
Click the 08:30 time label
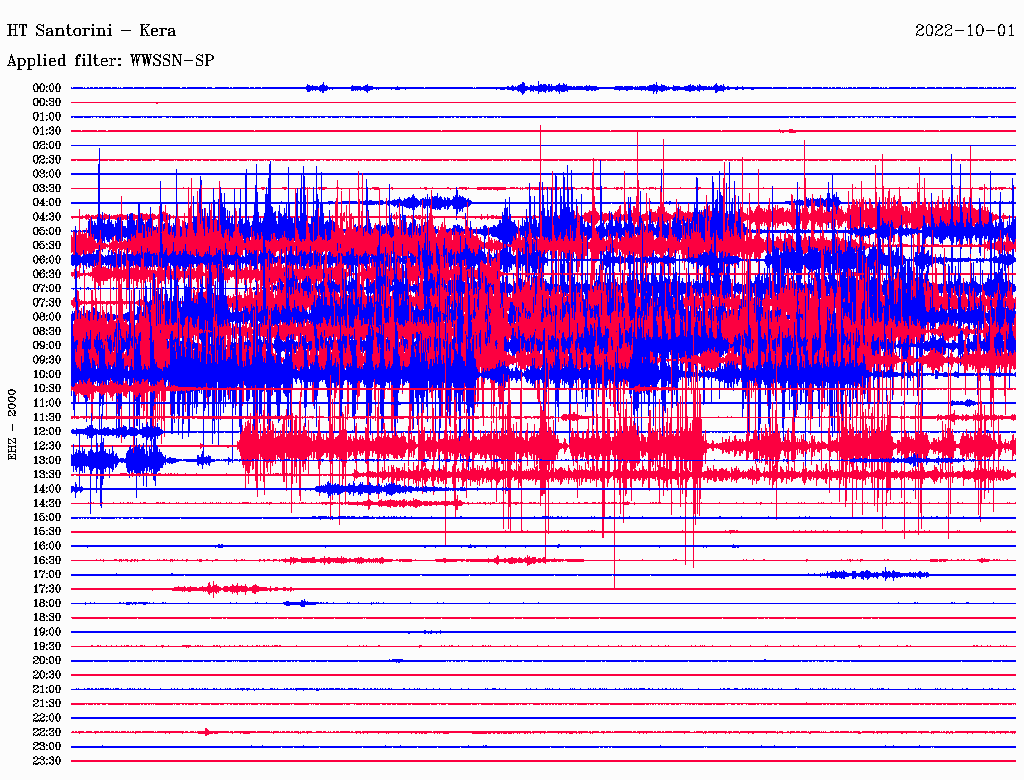pyautogui.click(x=47, y=331)
